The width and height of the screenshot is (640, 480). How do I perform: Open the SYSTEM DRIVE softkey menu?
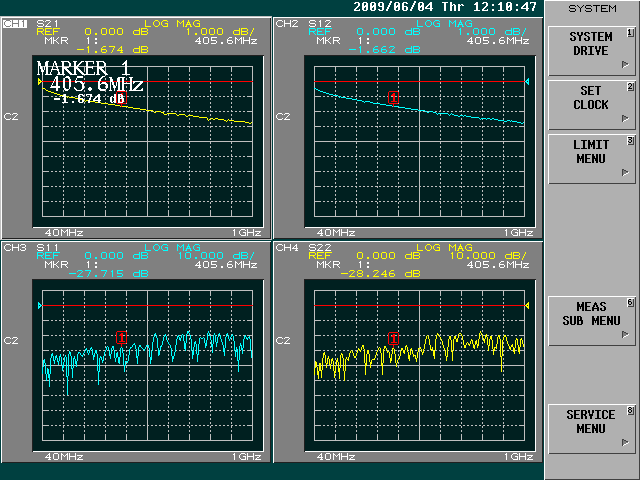point(591,51)
